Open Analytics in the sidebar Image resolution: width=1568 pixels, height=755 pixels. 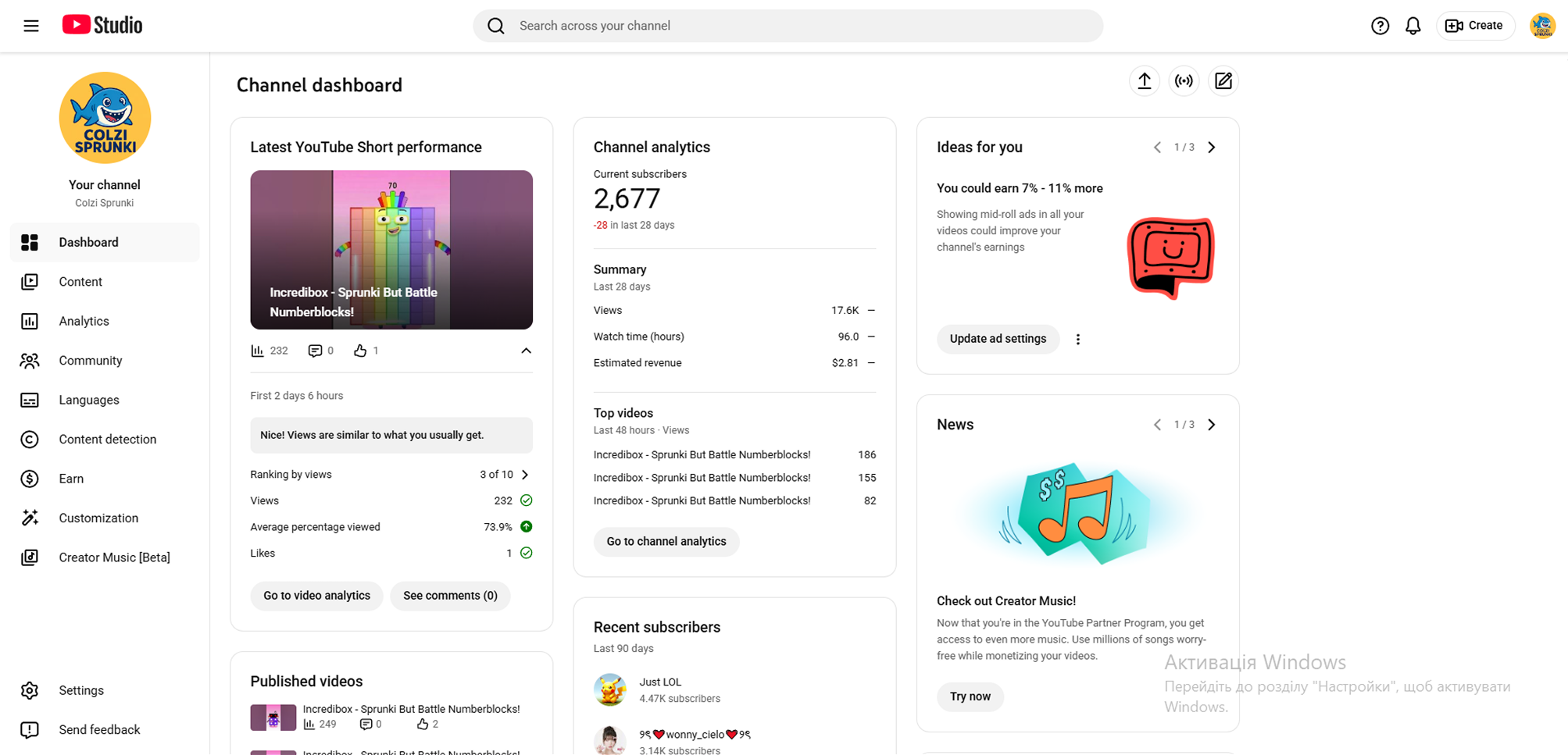click(84, 321)
